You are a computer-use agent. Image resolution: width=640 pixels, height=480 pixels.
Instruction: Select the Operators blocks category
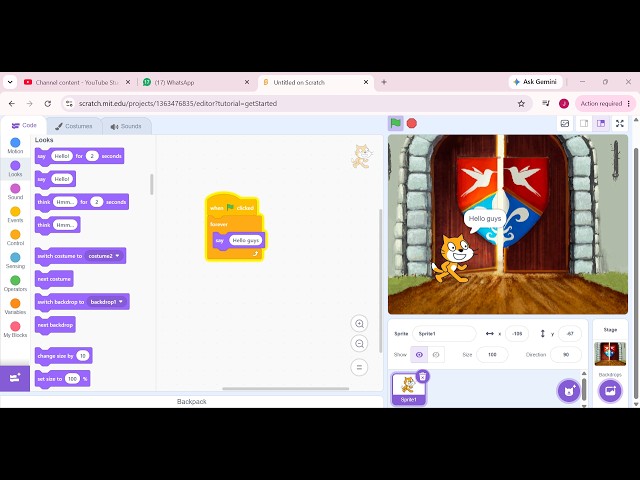pos(15,283)
